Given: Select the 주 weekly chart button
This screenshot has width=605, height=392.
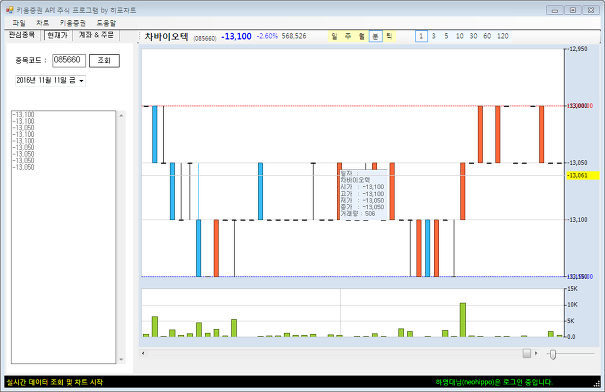Looking at the screenshot, I should click(x=348, y=36).
